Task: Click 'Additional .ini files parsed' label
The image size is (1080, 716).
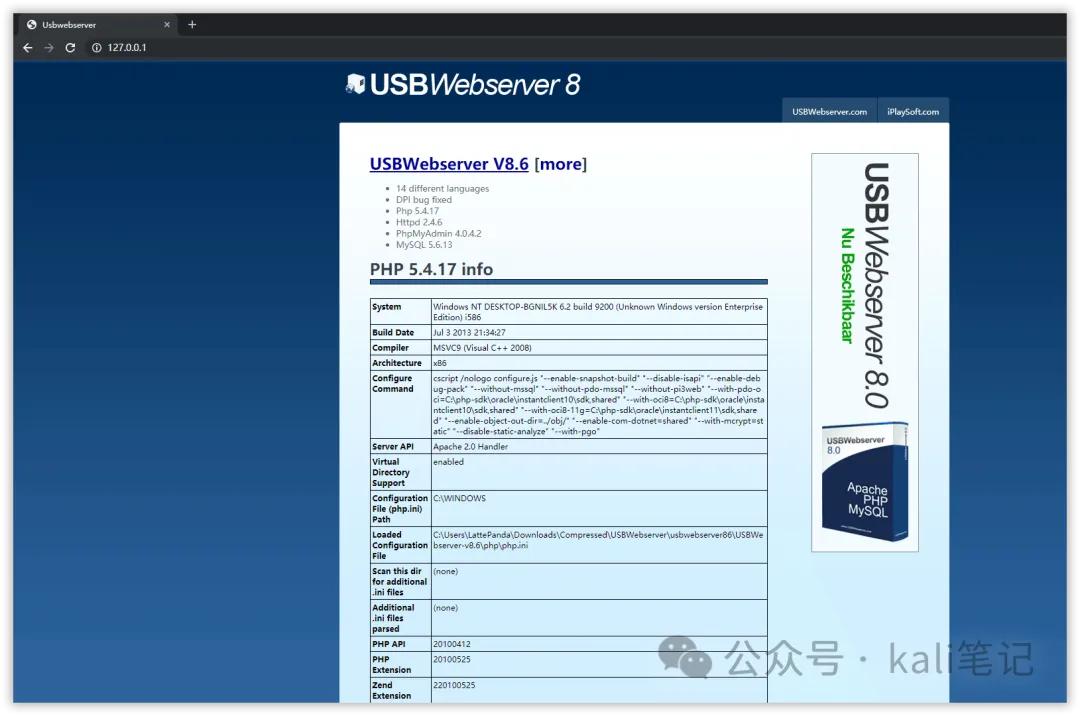Action: pyautogui.click(x=393, y=618)
